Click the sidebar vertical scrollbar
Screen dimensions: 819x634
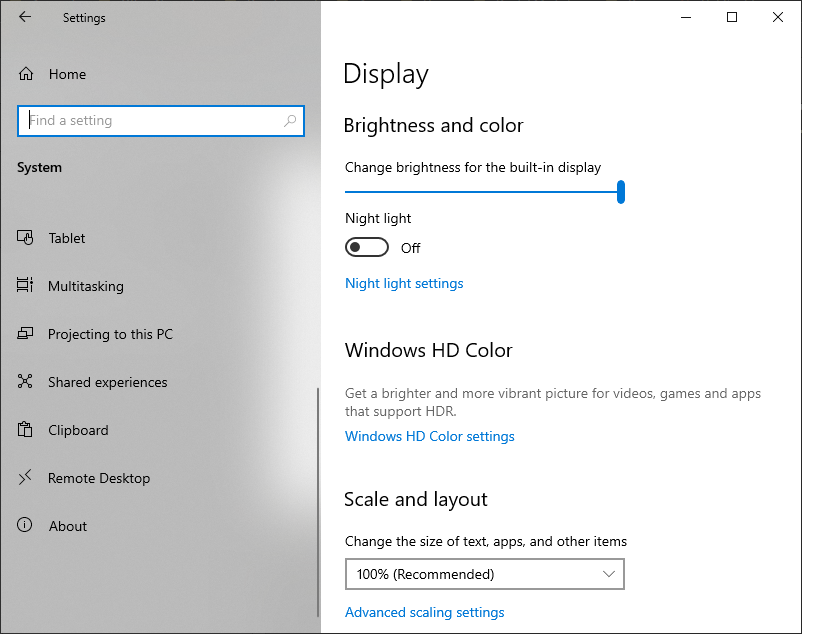tap(318, 502)
